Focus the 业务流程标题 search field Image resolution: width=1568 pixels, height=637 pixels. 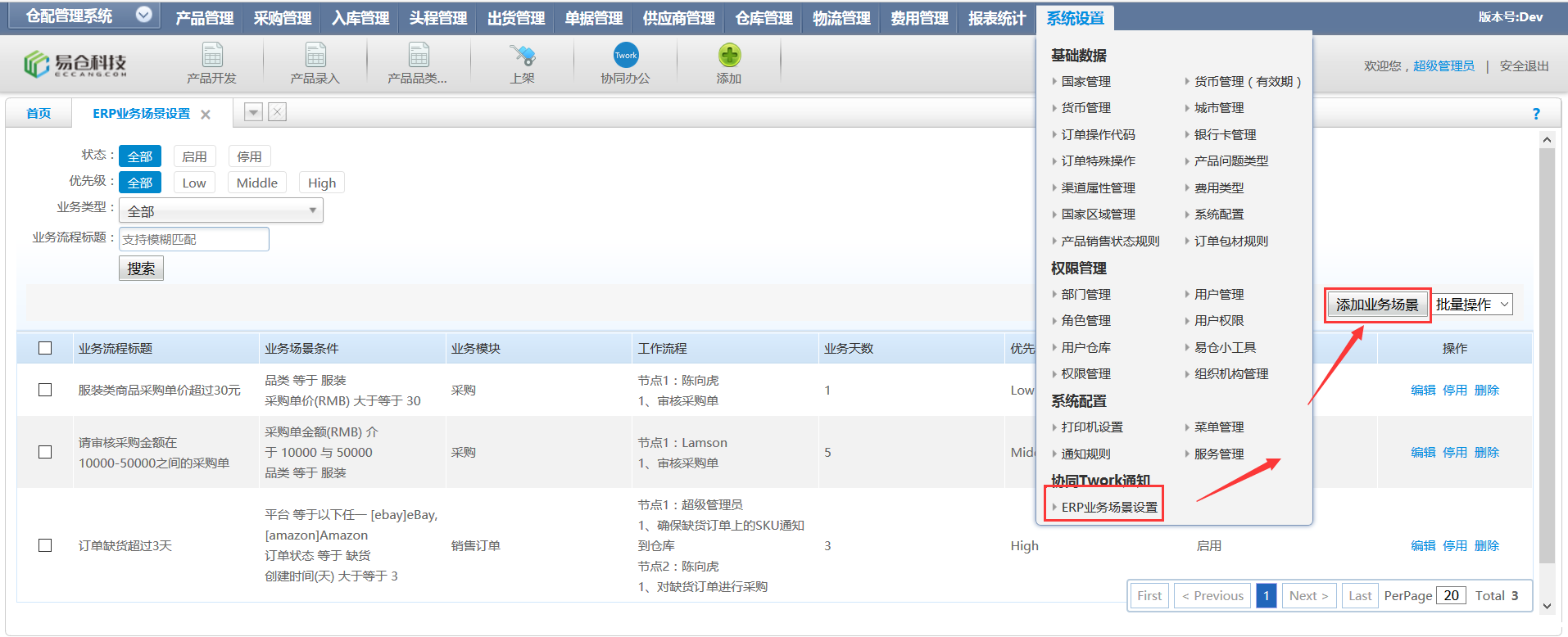[x=194, y=239]
